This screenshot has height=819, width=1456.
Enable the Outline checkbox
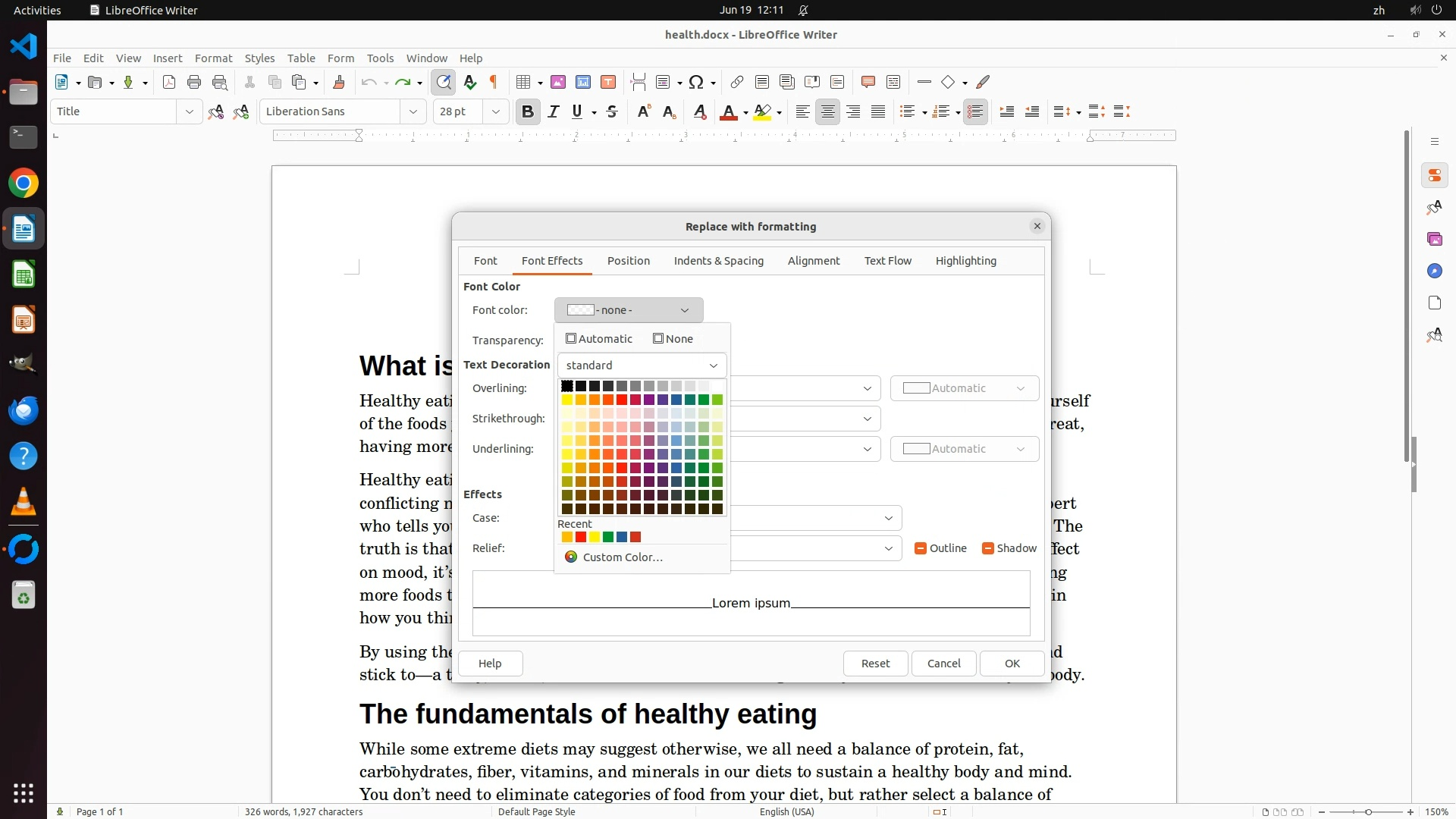(921, 548)
